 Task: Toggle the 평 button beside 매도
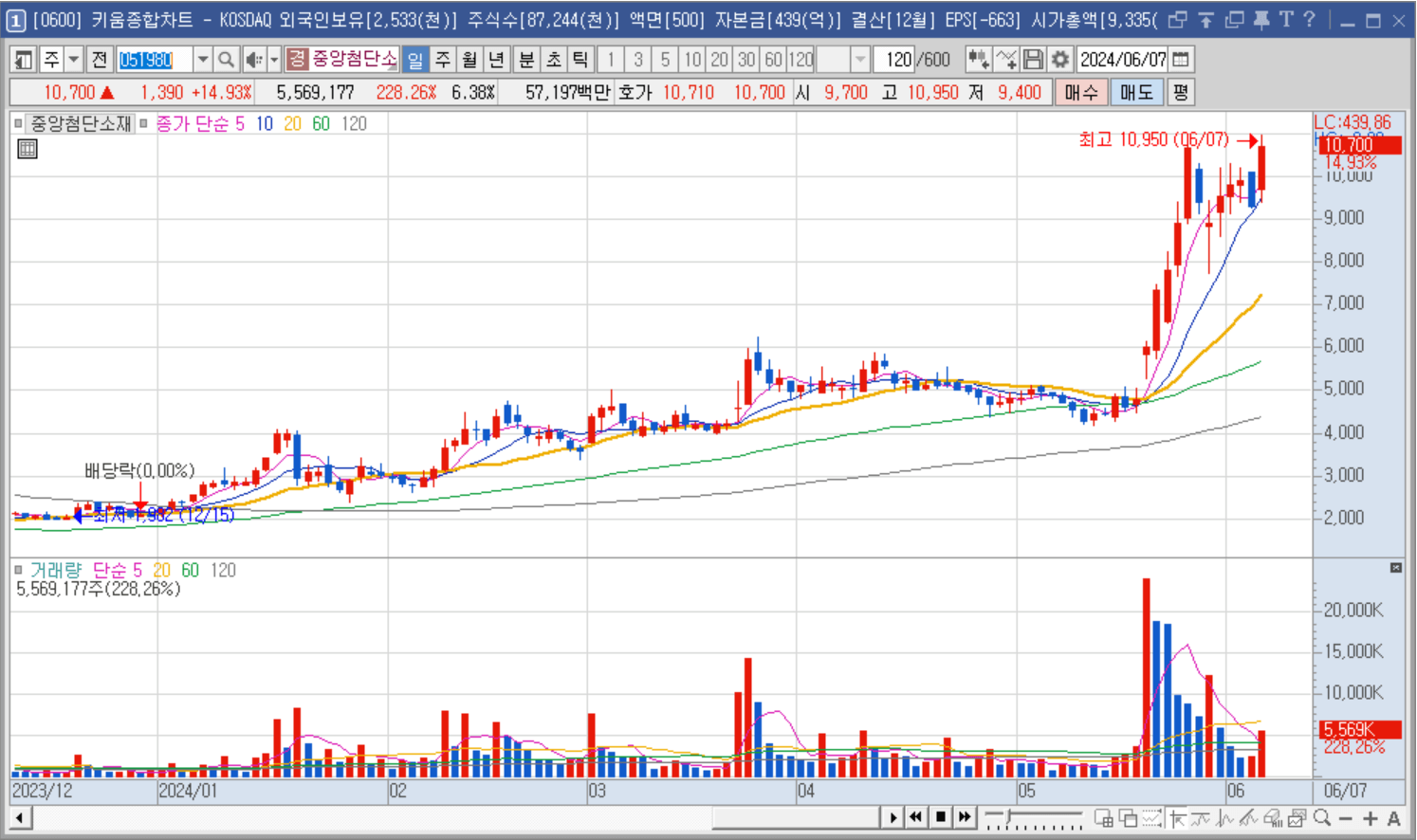[x=1180, y=92]
